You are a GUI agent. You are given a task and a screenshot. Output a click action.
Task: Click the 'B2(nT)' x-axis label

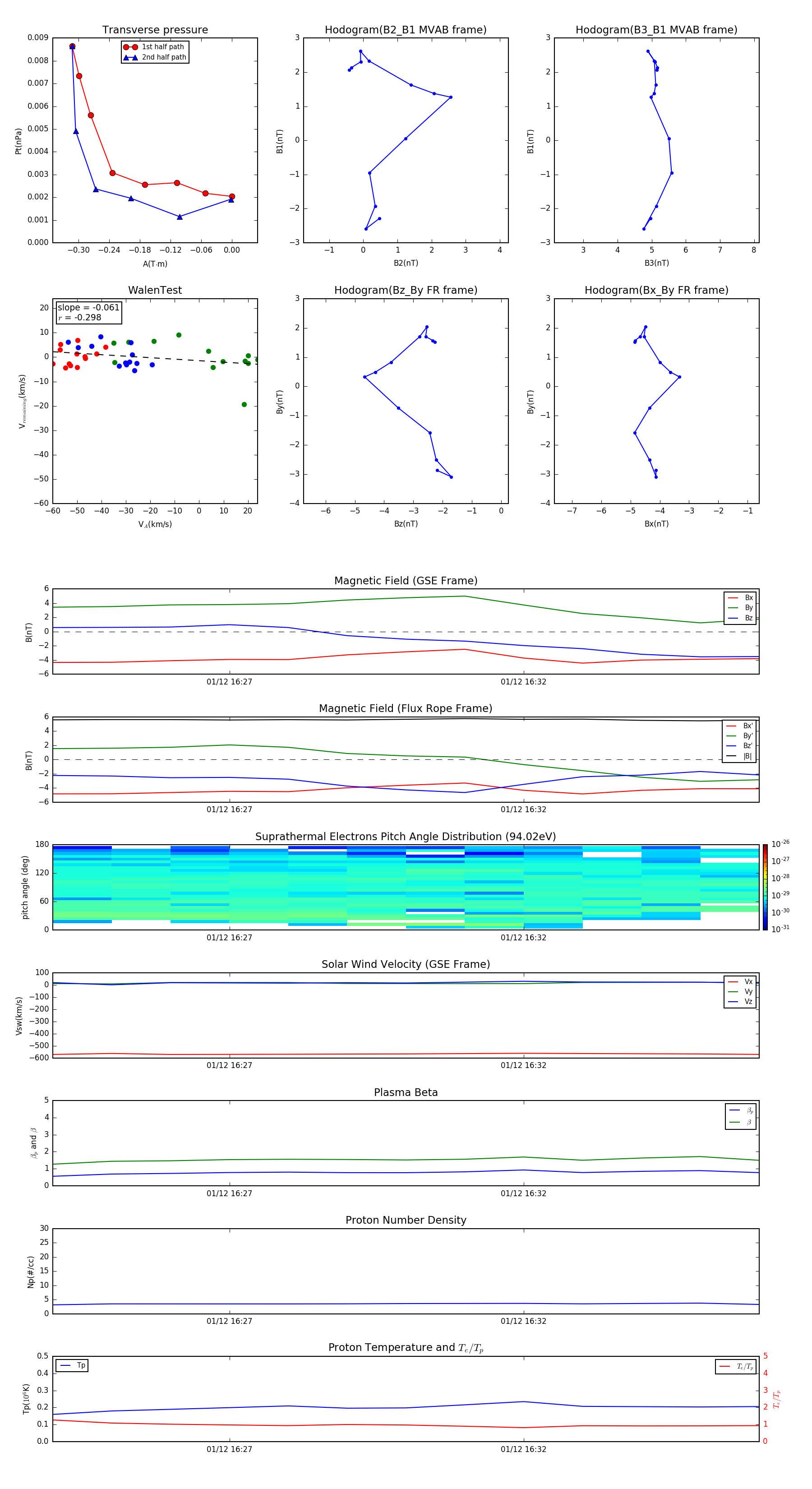point(406,263)
